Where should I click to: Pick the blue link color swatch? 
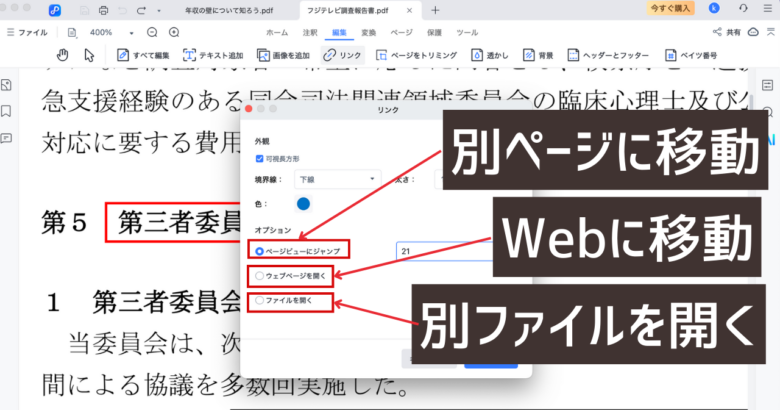(x=304, y=204)
